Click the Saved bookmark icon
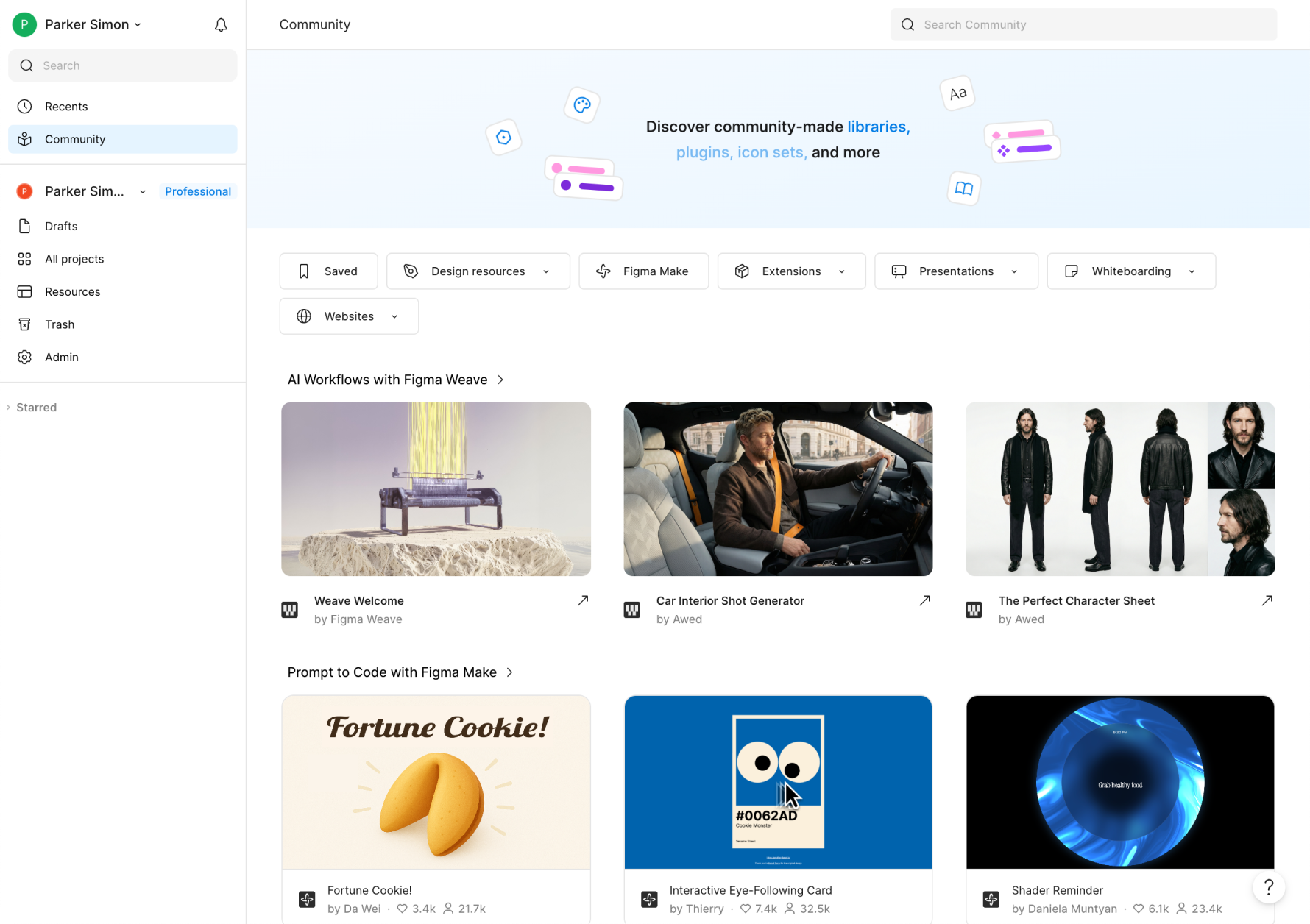This screenshot has width=1310, height=924. 304,271
